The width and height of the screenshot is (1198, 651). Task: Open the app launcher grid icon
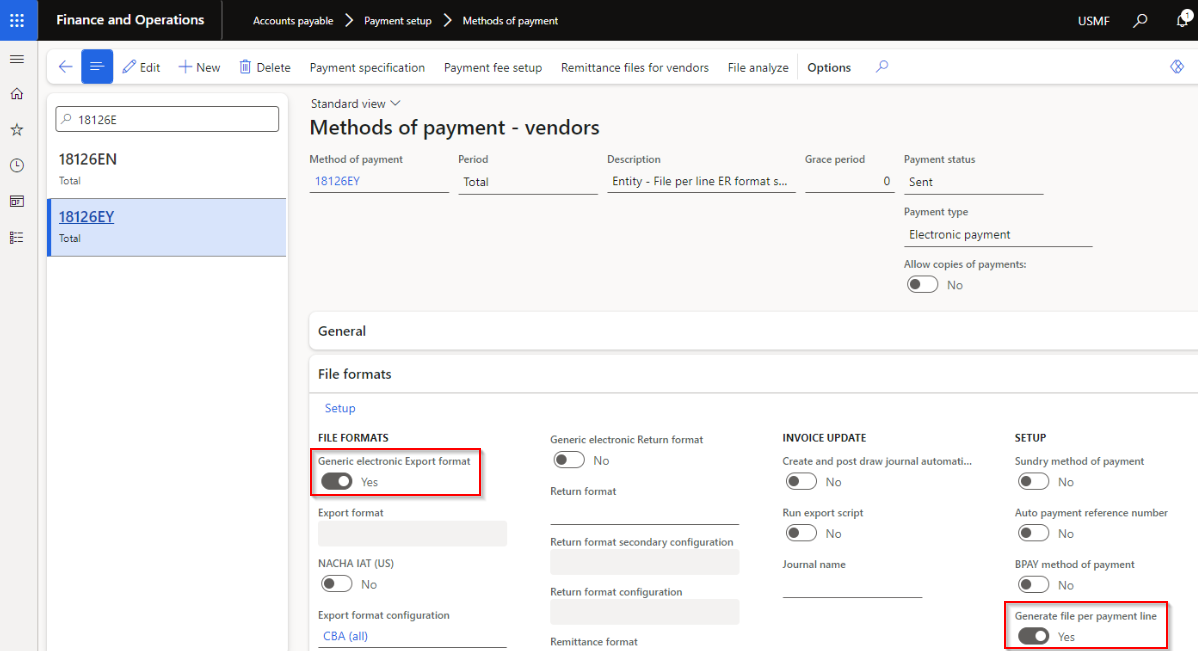click(18, 20)
